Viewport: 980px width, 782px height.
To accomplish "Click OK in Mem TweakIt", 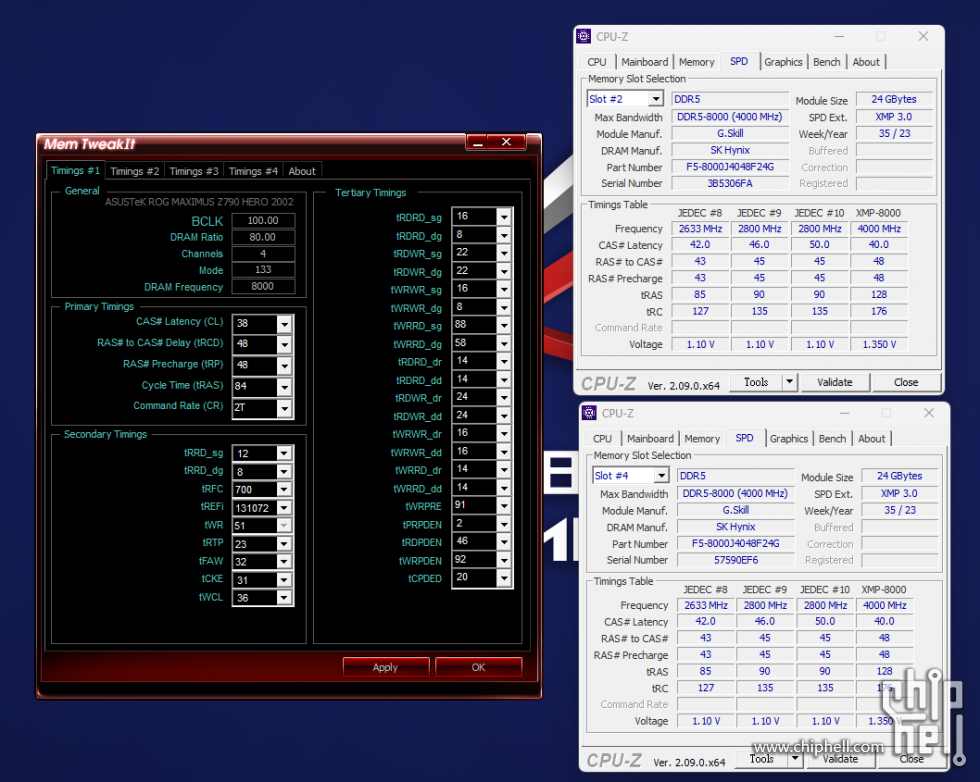I will (478, 667).
